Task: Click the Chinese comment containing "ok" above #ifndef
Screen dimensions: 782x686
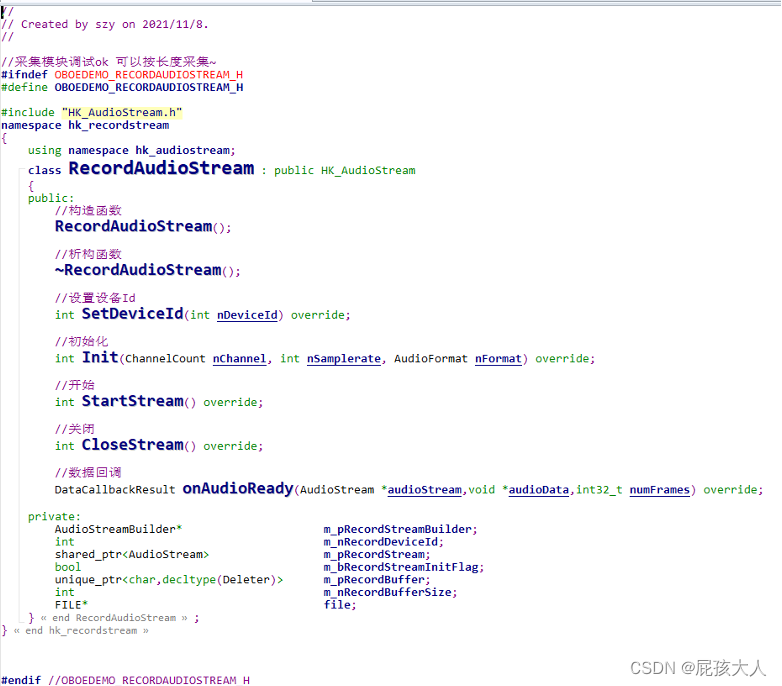Action: (x=109, y=62)
